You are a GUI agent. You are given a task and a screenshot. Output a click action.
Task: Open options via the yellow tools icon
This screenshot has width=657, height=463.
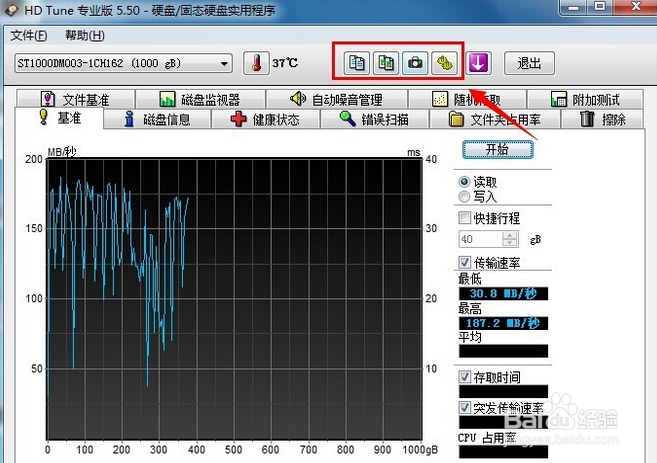click(443, 63)
